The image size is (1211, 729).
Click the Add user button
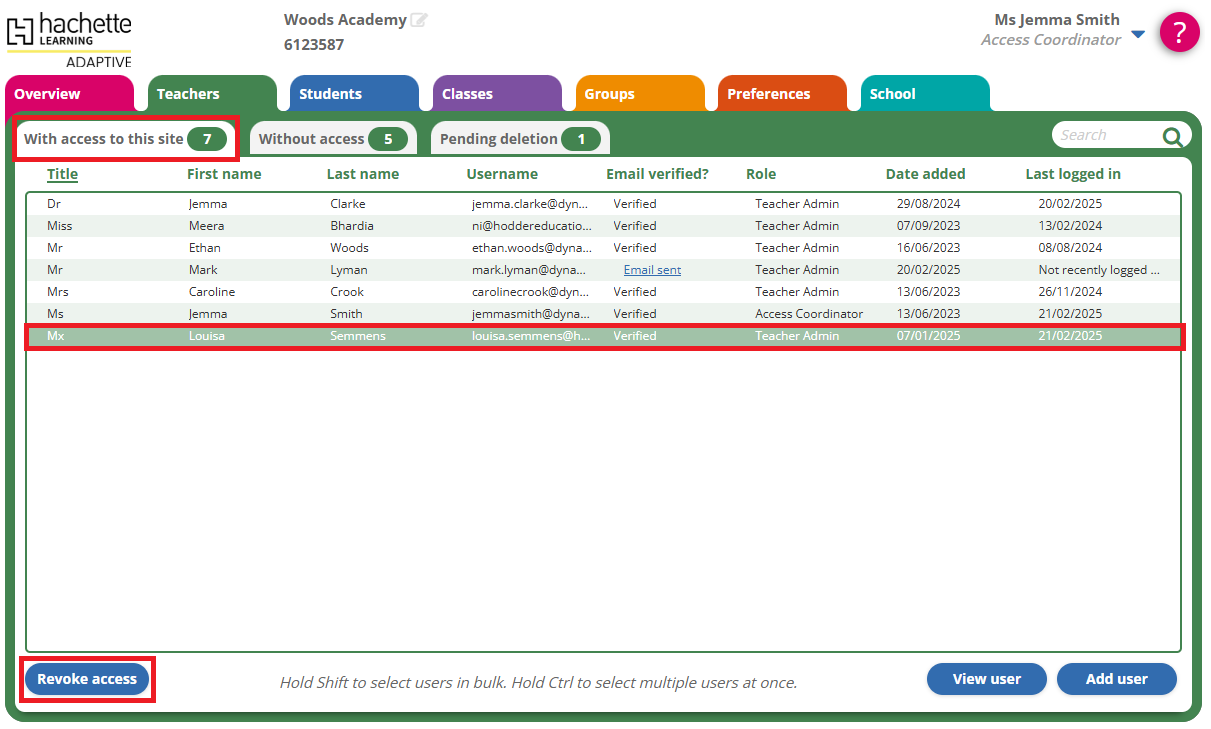point(1116,679)
